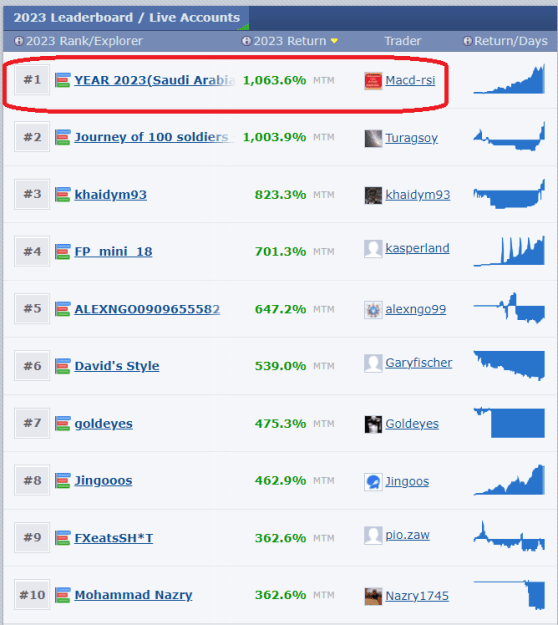View trader Turagsoy profile
The width and height of the screenshot is (558, 625).
click(411, 138)
